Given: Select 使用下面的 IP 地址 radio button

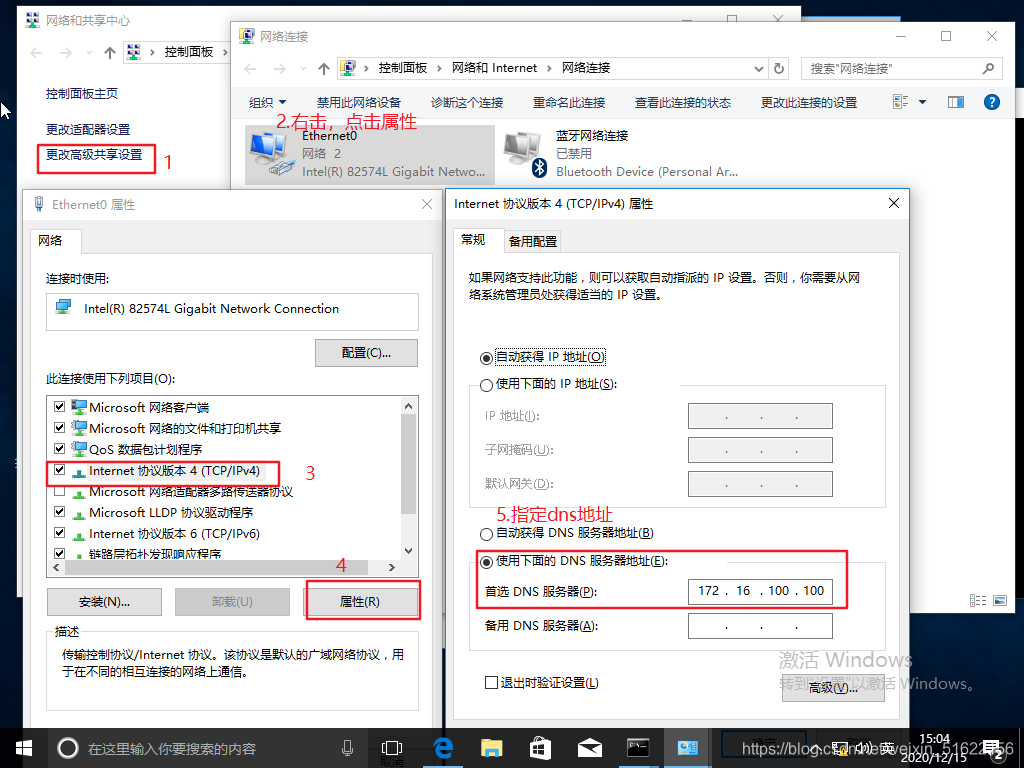Looking at the screenshot, I should pyautogui.click(x=486, y=385).
